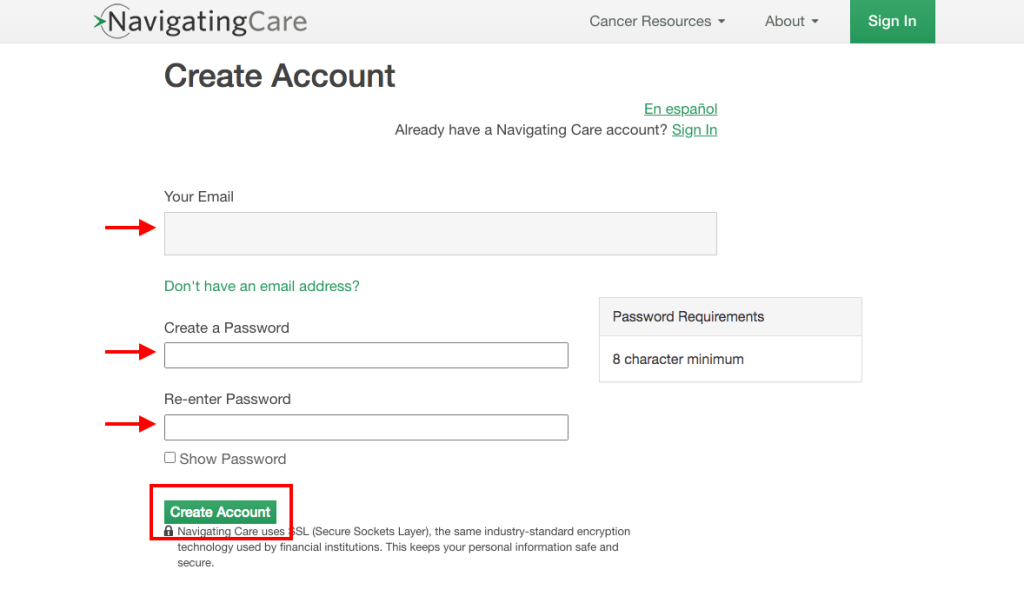Click the Password Requirements panel header
The width and height of the screenshot is (1024, 596).
[730, 317]
